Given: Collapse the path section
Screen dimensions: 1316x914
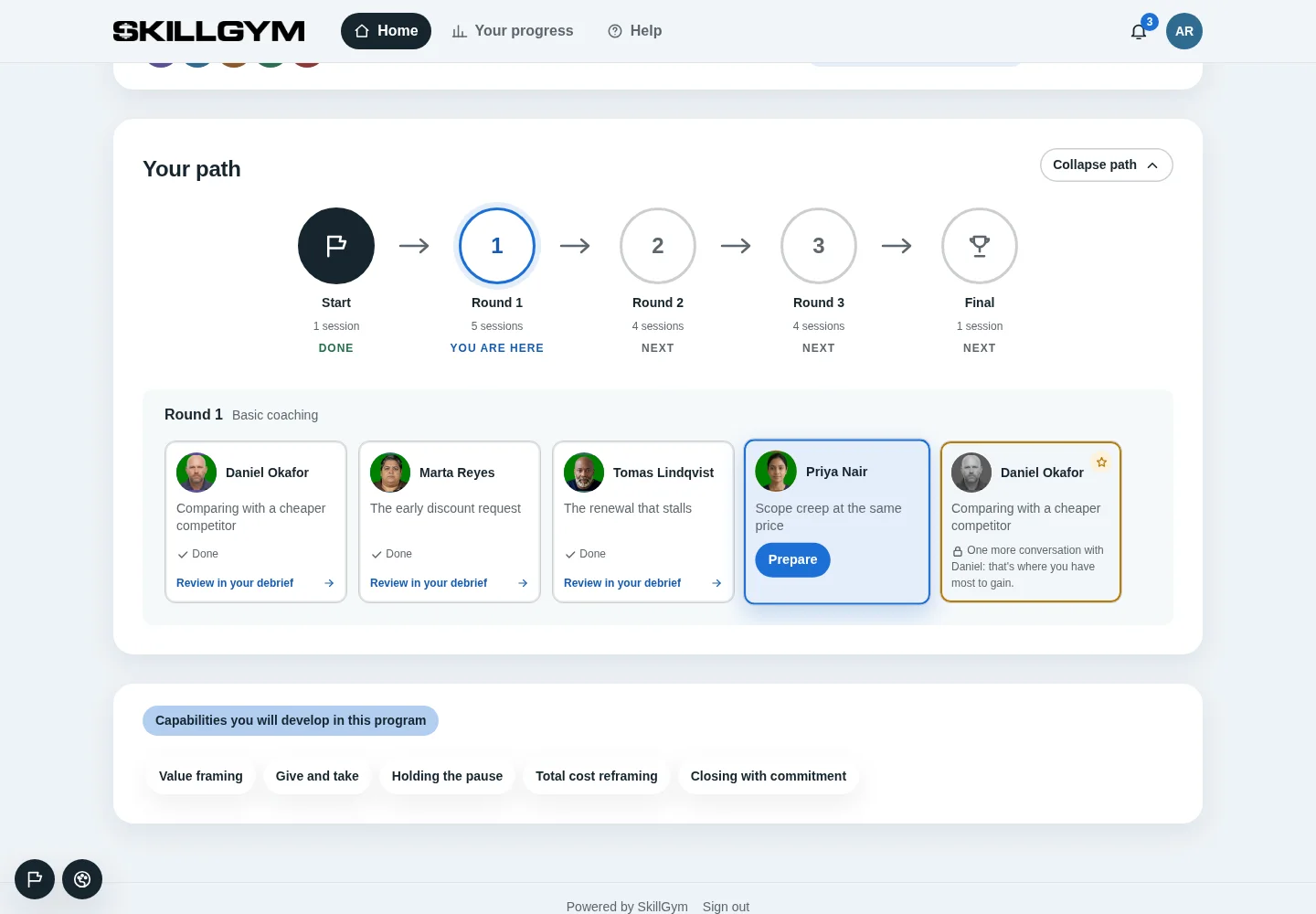Looking at the screenshot, I should [1107, 165].
